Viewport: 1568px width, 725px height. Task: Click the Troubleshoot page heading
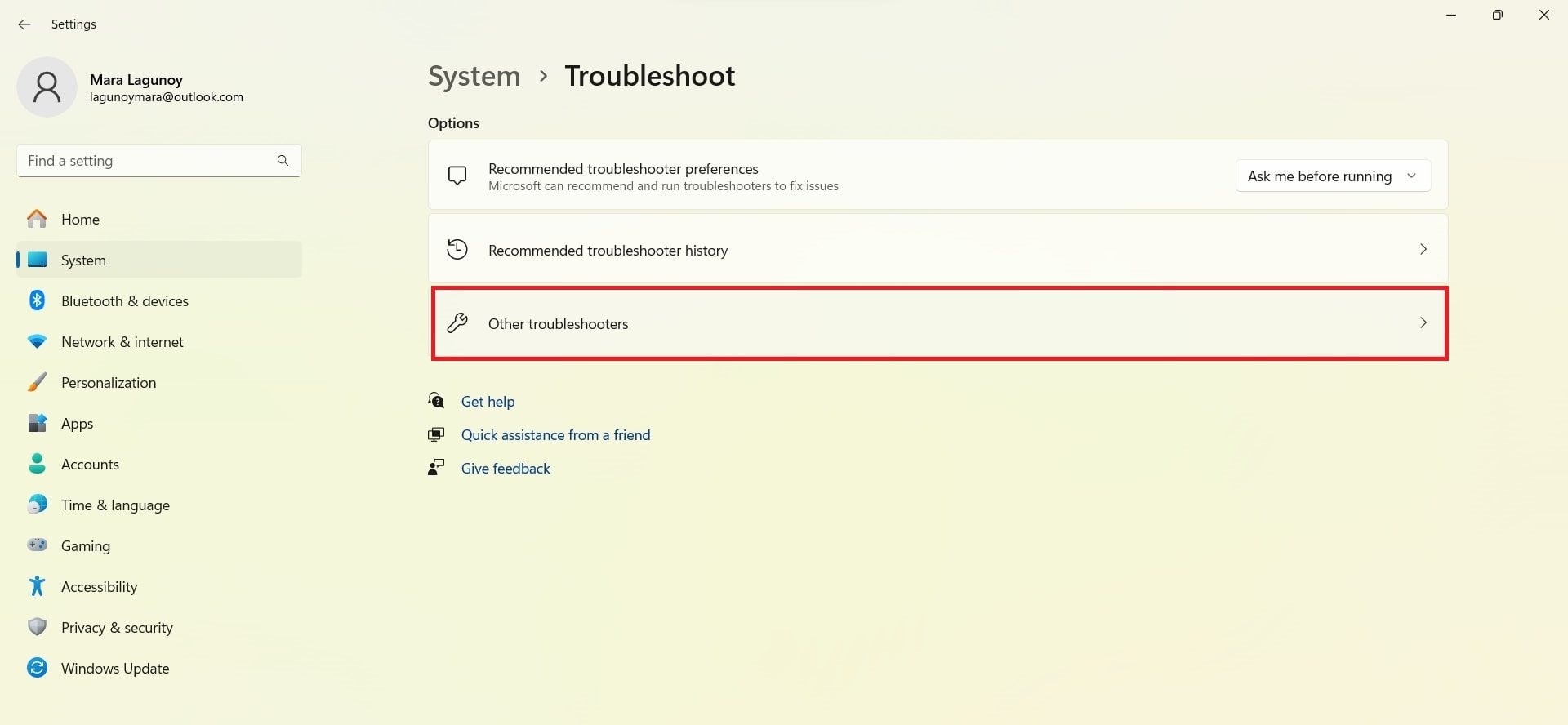click(650, 76)
